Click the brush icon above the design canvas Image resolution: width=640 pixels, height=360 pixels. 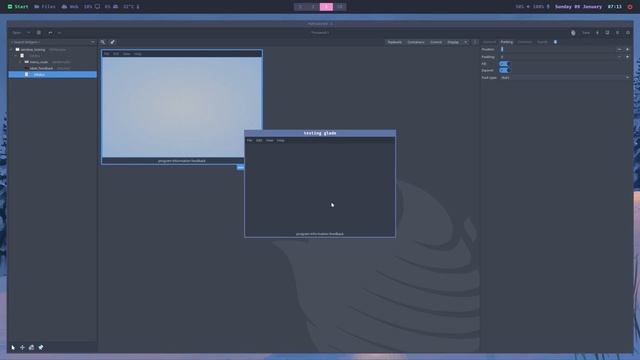(112, 42)
